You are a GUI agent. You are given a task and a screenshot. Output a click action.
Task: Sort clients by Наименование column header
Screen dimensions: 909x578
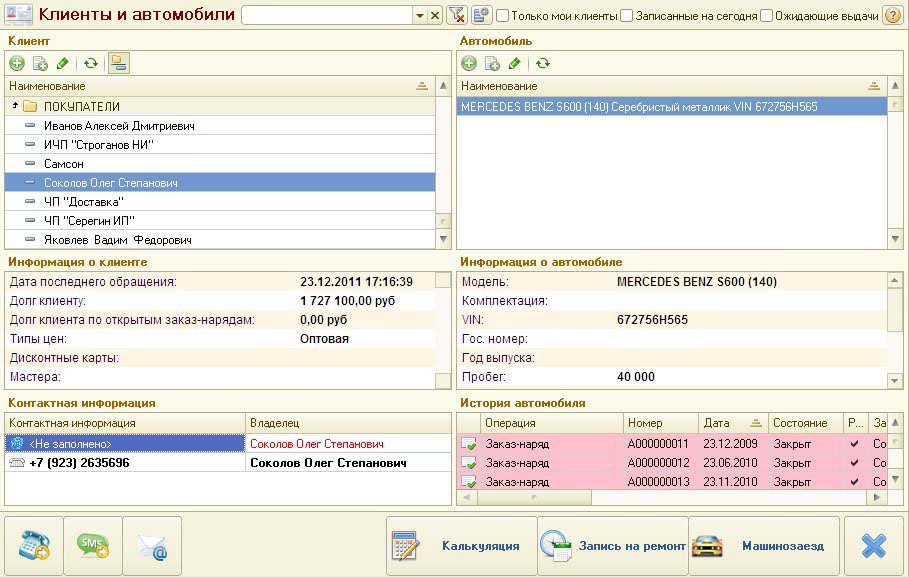click(x=220, y=86)
